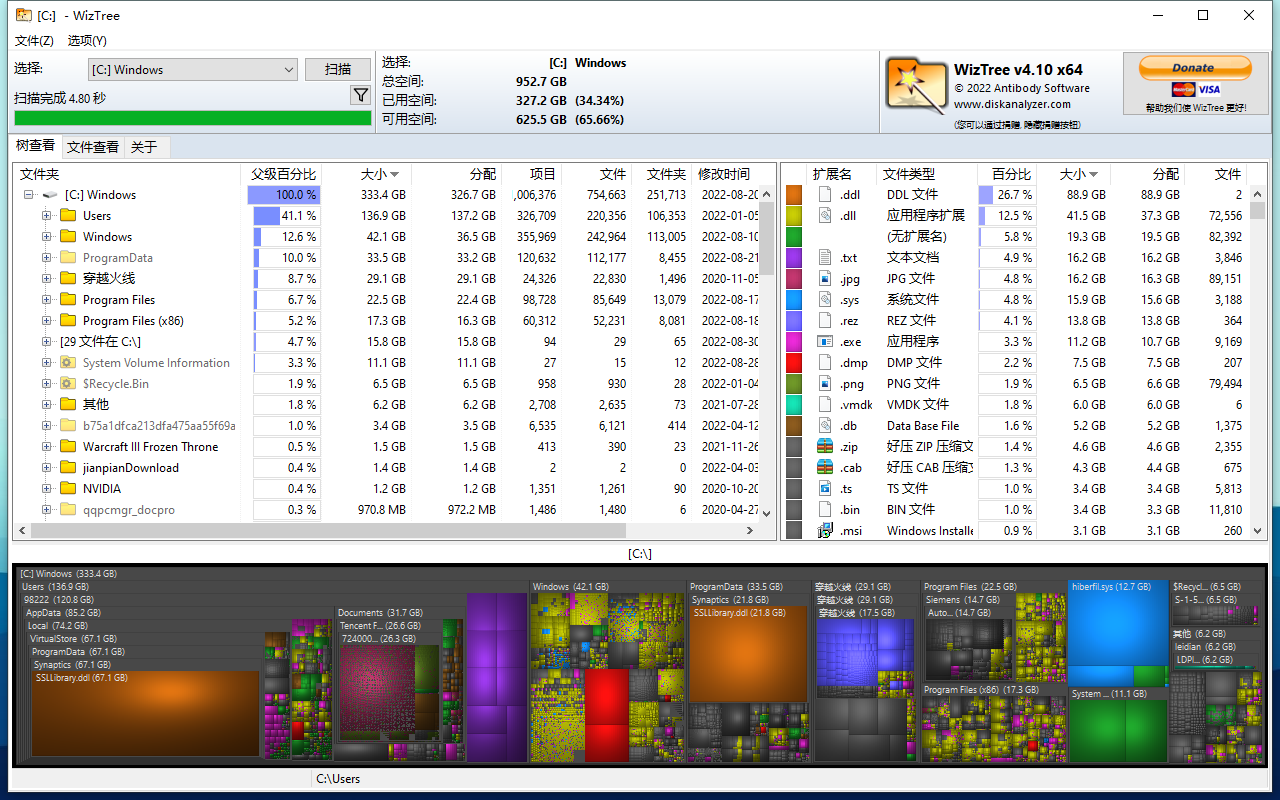Image resolution: width=1280 pixels, height=800 pixels.
Task: Open the drive selection dropdown
Action: point(288,70)
